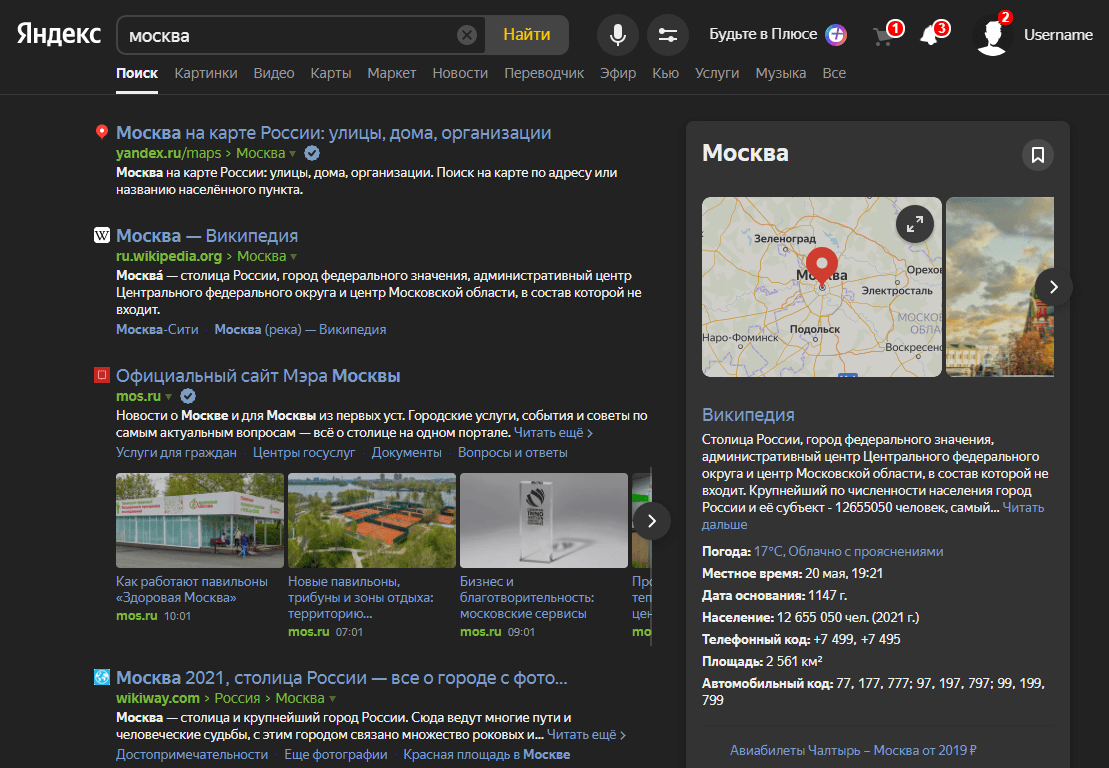This screenshot has width=1109, height=768.
Task: Open dropdown arrow next to yandex.ru/maps Москва
Action: click(293, 154)
